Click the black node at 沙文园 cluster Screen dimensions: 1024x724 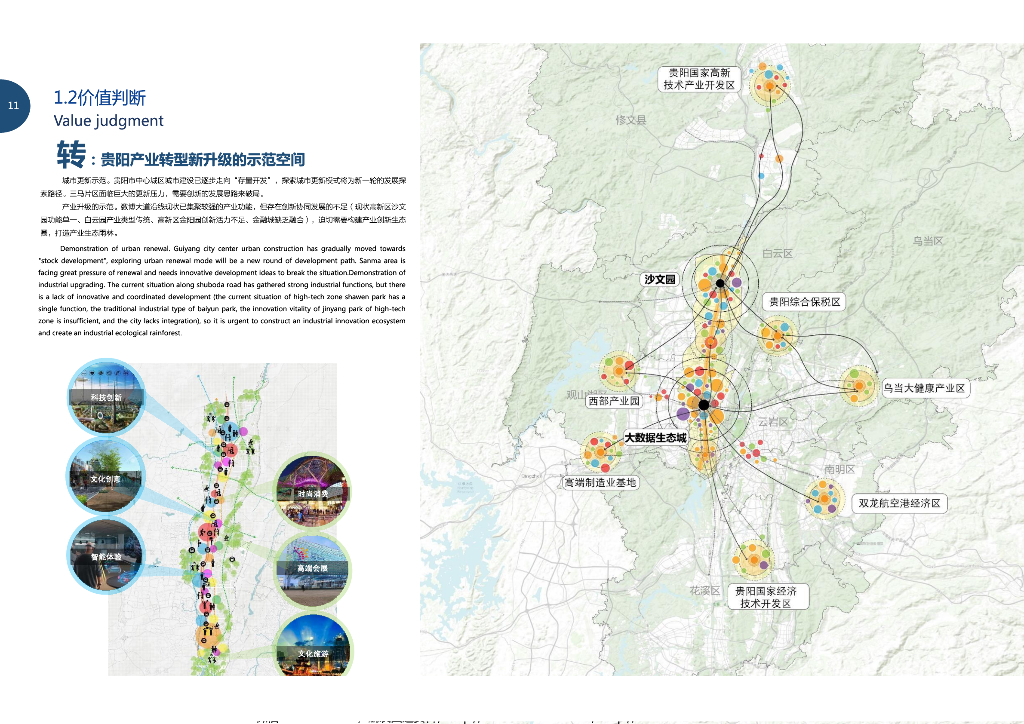(x=720, y=283)
